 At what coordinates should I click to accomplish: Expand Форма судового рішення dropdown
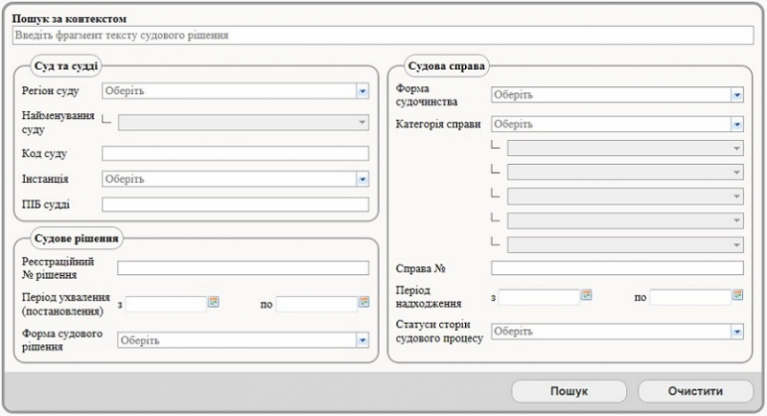(362, 340)
